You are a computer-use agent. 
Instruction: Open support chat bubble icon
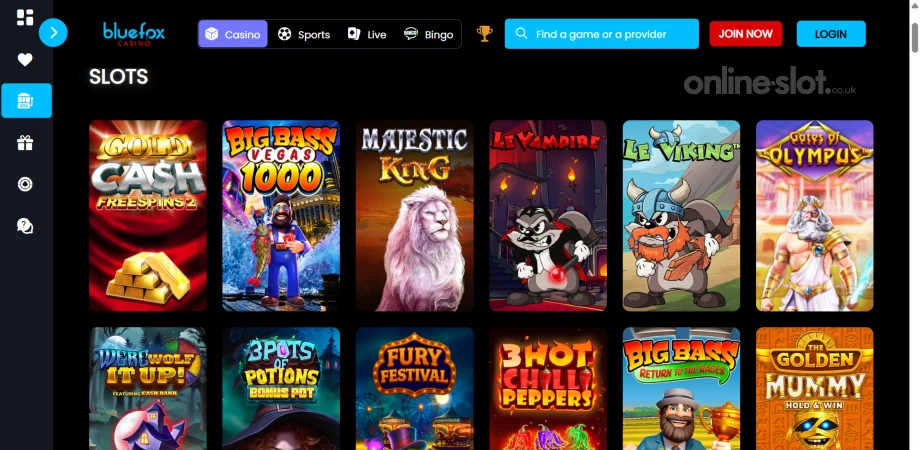25,226
